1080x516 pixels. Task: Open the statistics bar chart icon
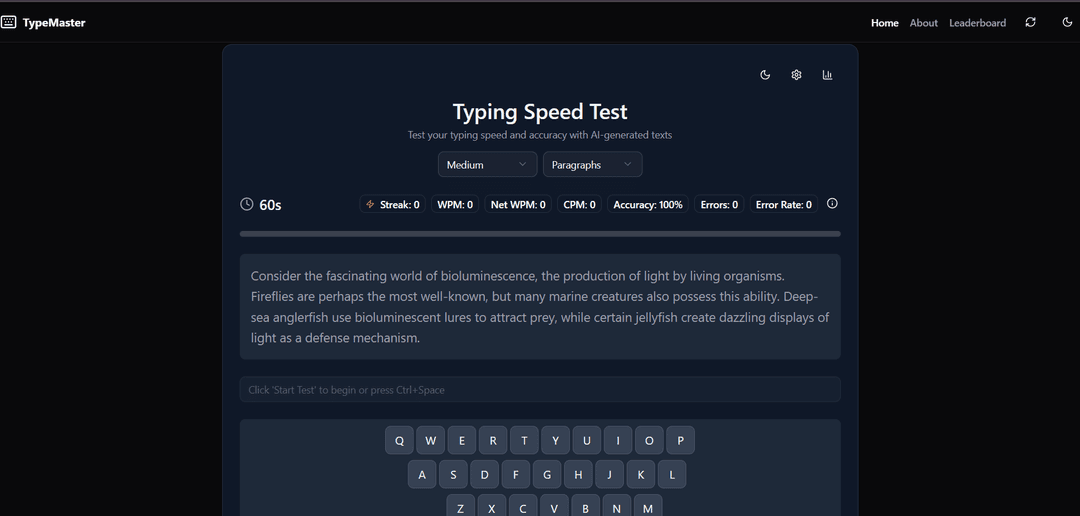click(827, 75)
